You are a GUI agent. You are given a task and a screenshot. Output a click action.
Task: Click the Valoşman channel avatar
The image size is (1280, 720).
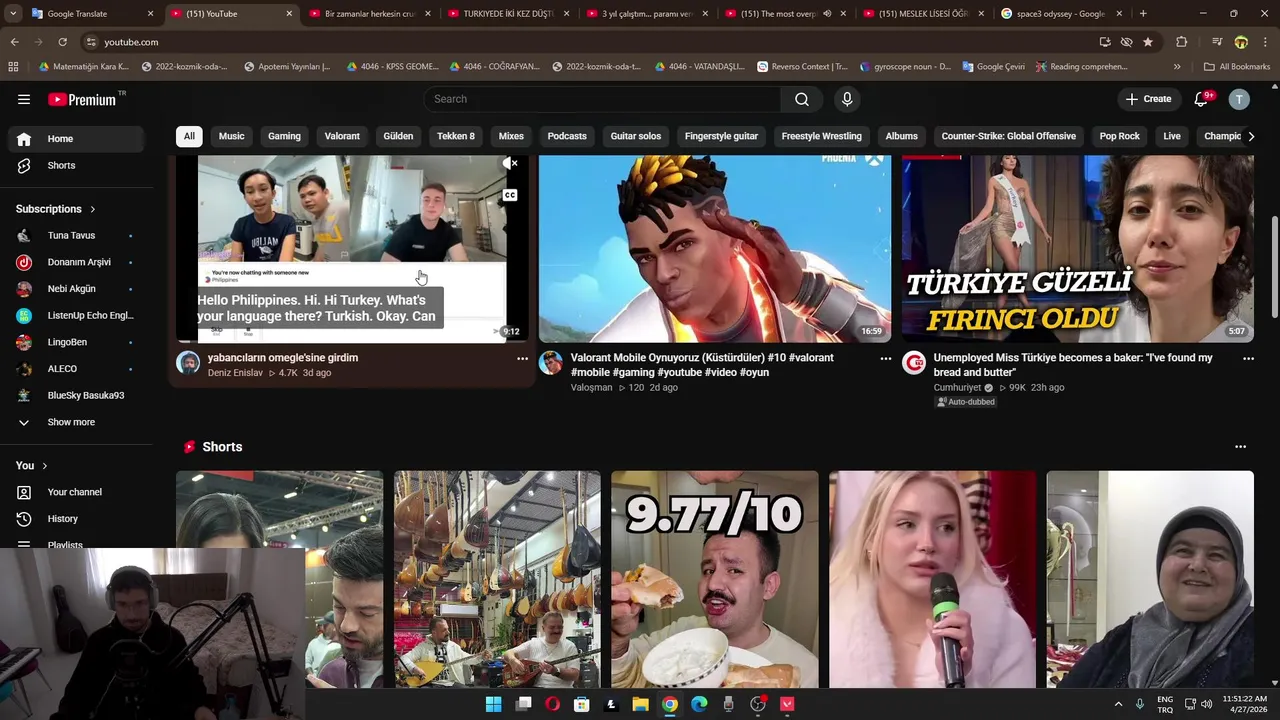(551, 363)
